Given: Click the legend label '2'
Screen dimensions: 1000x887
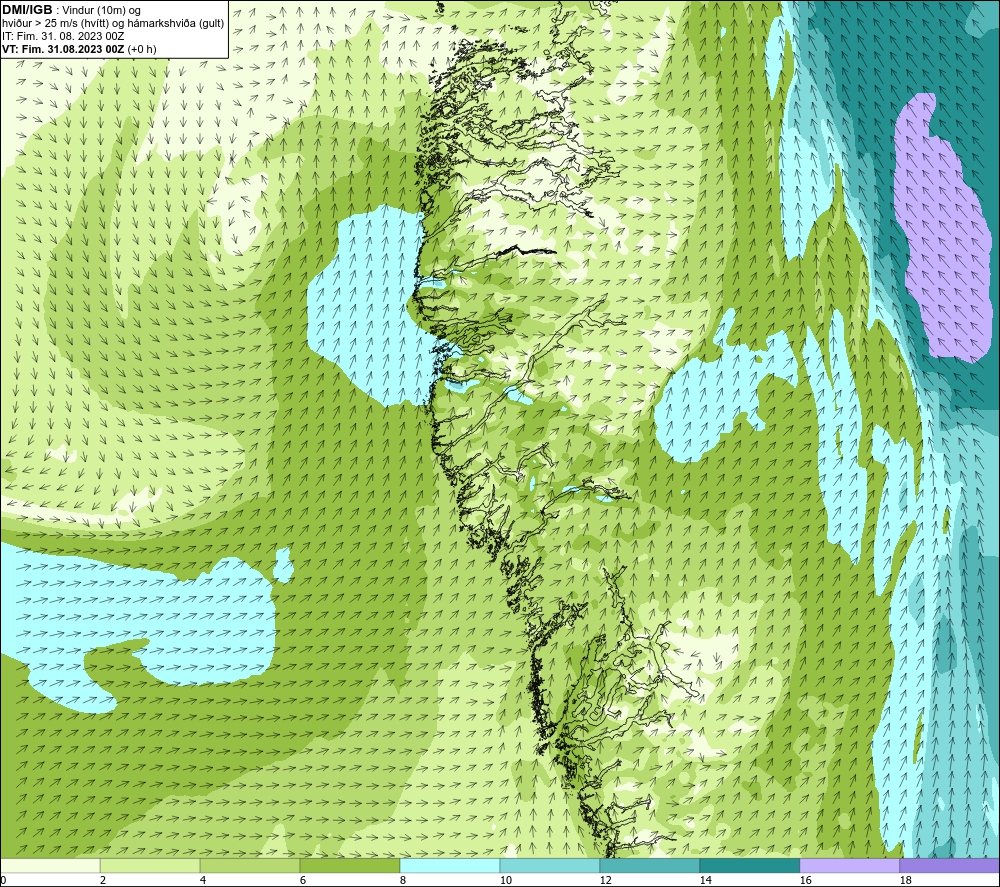Looking at the screenshot, I should [103, 881].
